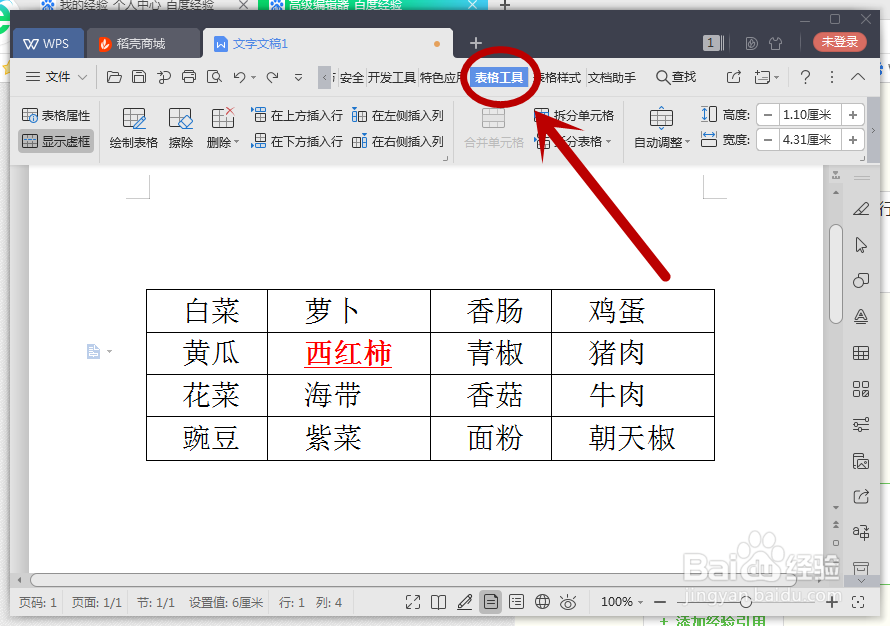Open 表格属性 table properties
Viewport: 890px width, 626px height.
pyautogui.click(x=56, y=113)
